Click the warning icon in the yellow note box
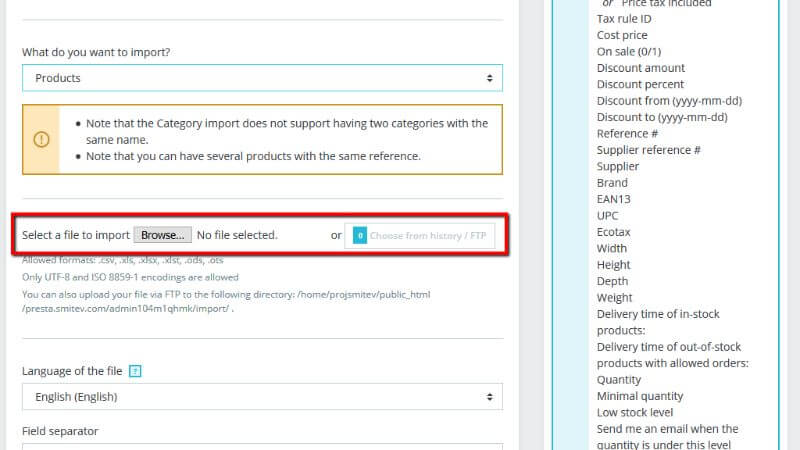This screenshot has height=450, width=800. pos(41,139)
